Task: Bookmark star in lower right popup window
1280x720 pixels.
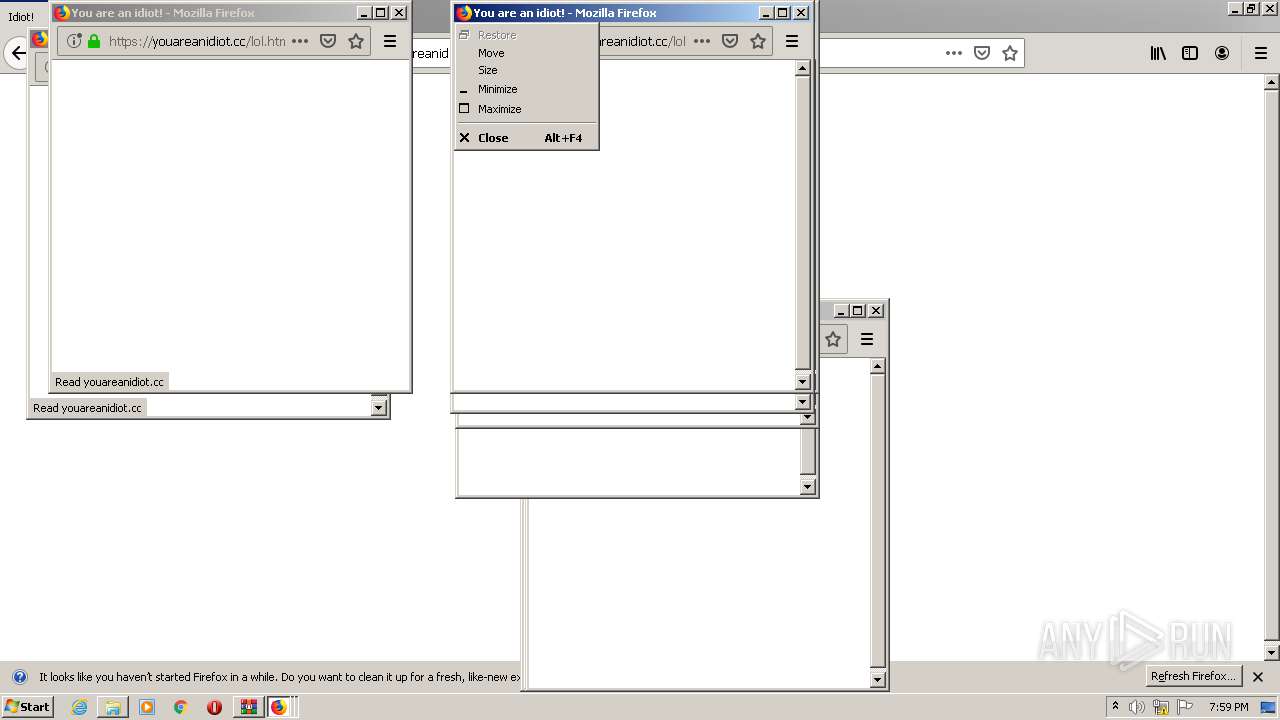Action: [833, 339]
